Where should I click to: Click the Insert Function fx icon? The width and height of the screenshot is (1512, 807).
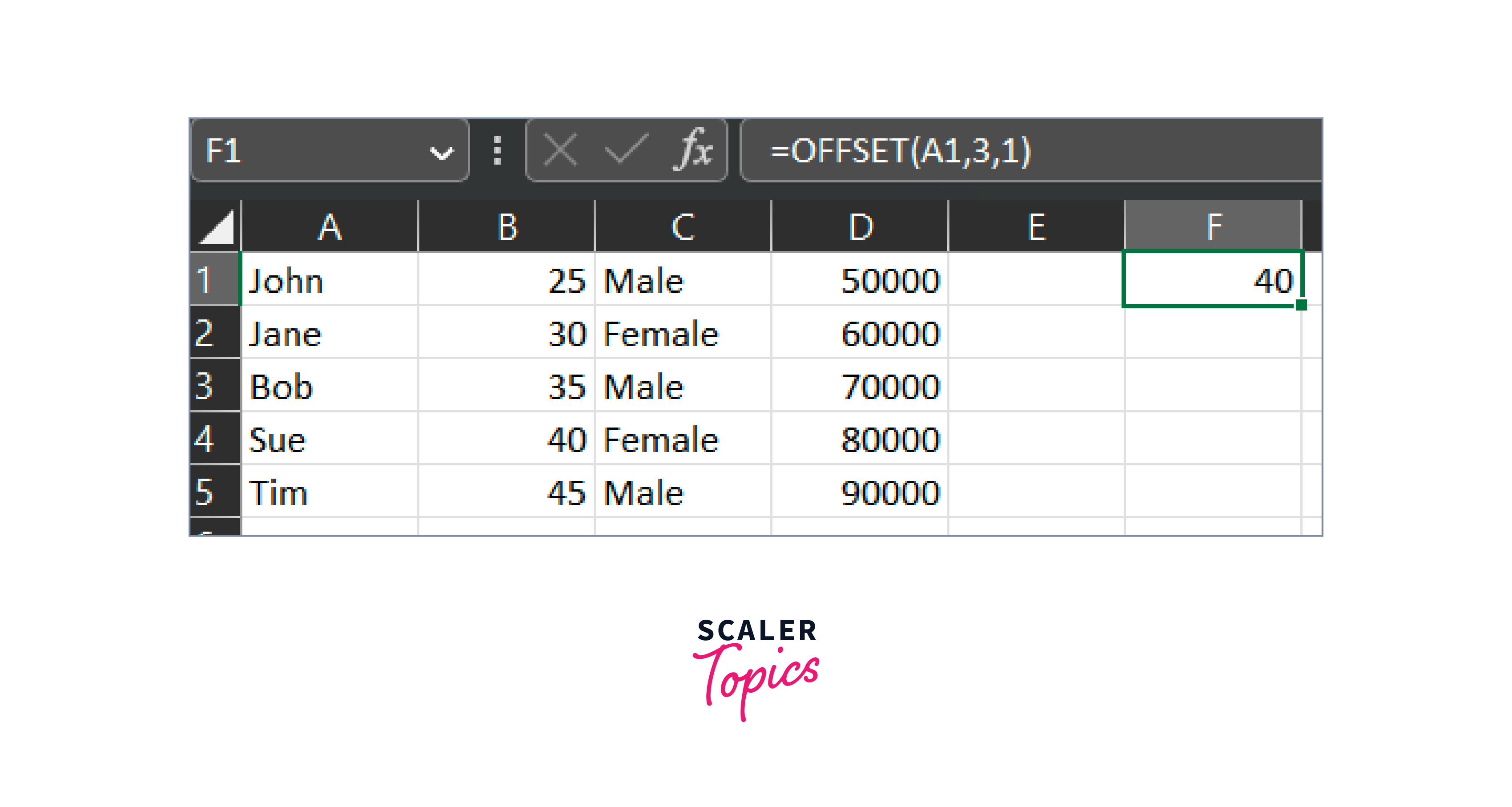click(x=694, y=150)
